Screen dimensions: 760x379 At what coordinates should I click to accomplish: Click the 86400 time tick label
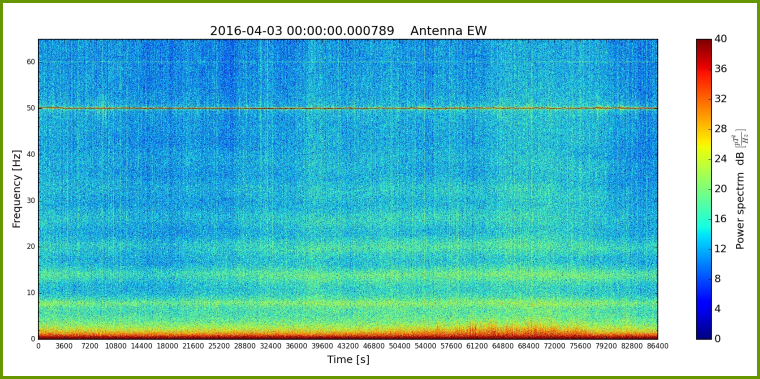point(658,346)
